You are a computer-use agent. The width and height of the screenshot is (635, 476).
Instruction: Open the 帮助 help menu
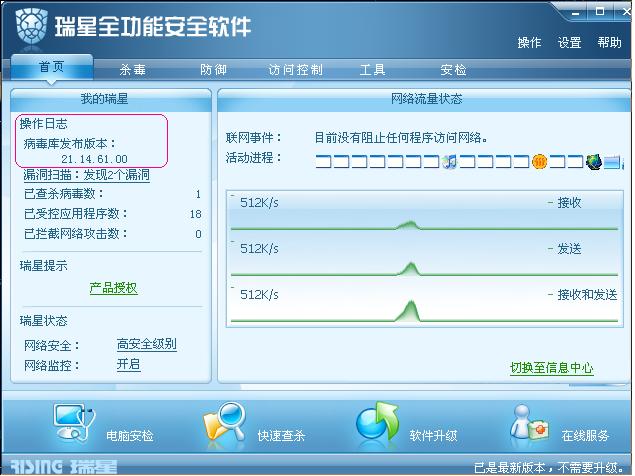(609, 42)
